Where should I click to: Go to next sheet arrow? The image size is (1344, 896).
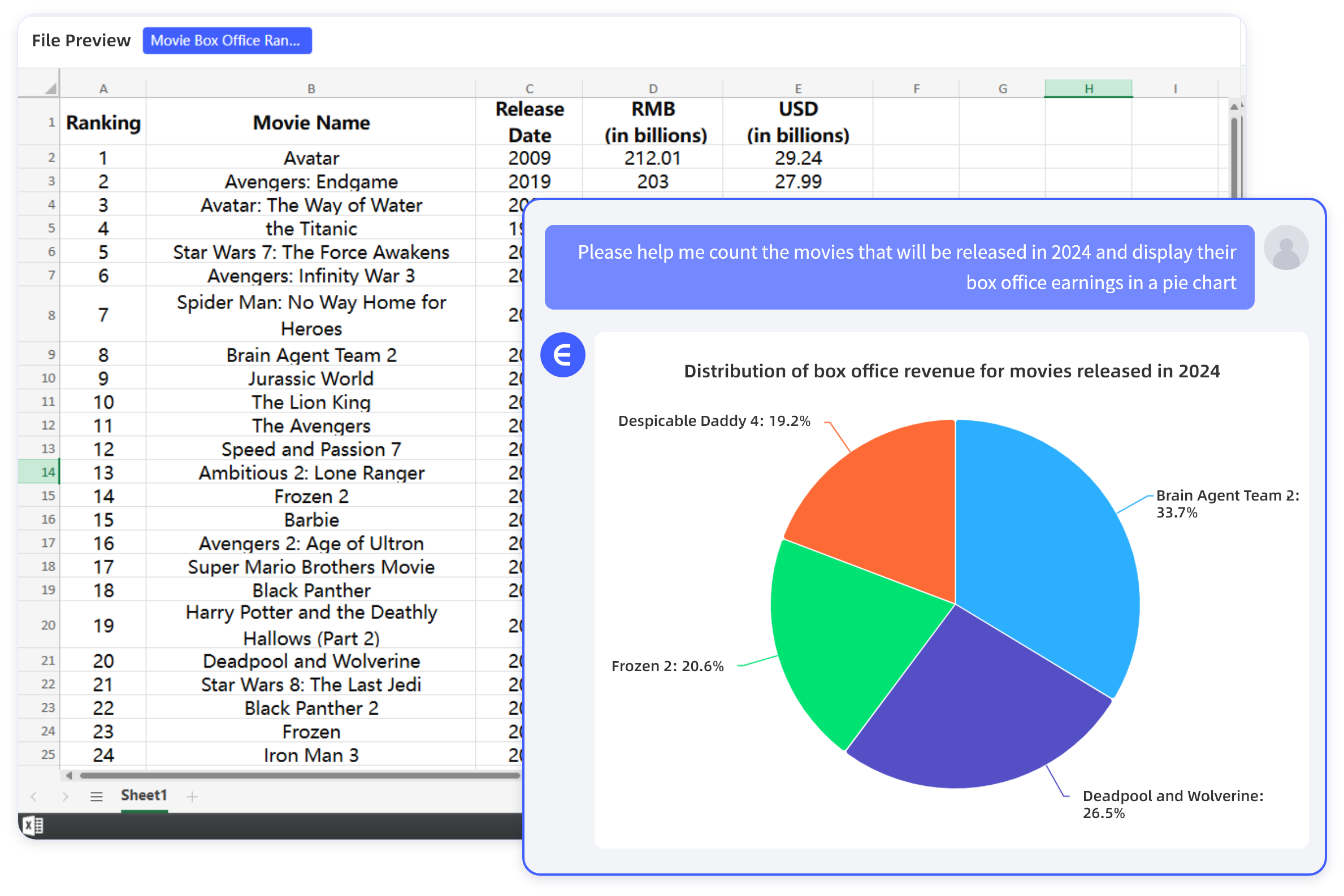point(65,796)
